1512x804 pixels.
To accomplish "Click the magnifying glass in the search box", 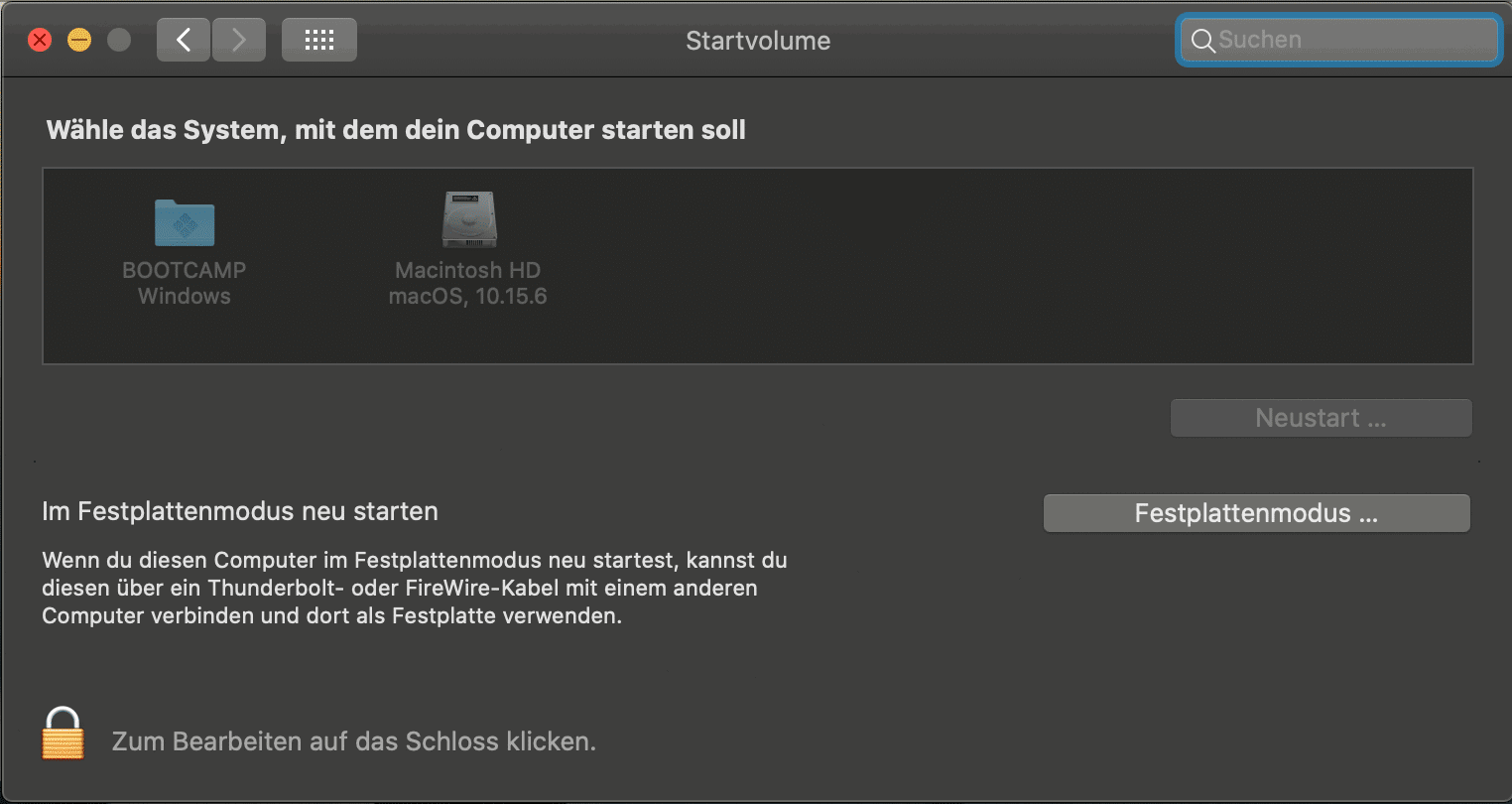I will point(1202,41).
